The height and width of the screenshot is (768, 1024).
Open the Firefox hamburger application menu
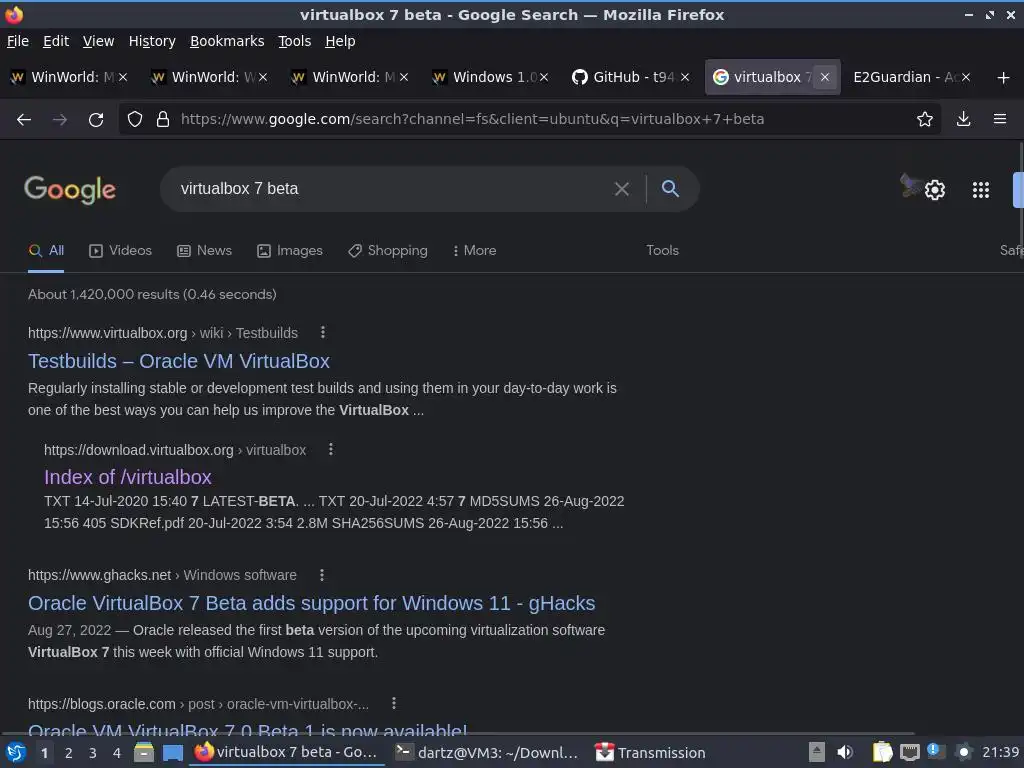[1000, 119]
